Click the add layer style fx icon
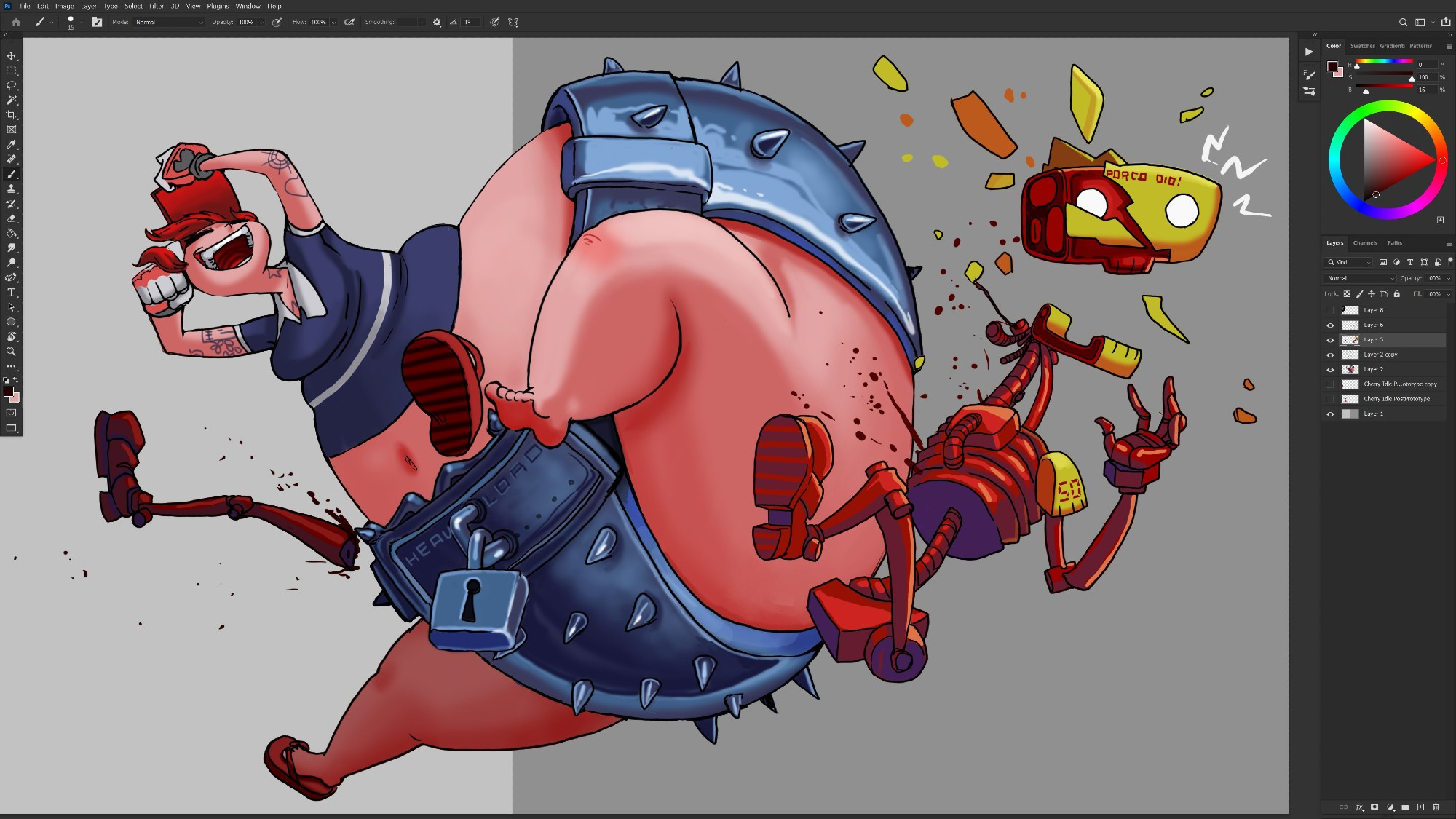 tap(1359, 807)
